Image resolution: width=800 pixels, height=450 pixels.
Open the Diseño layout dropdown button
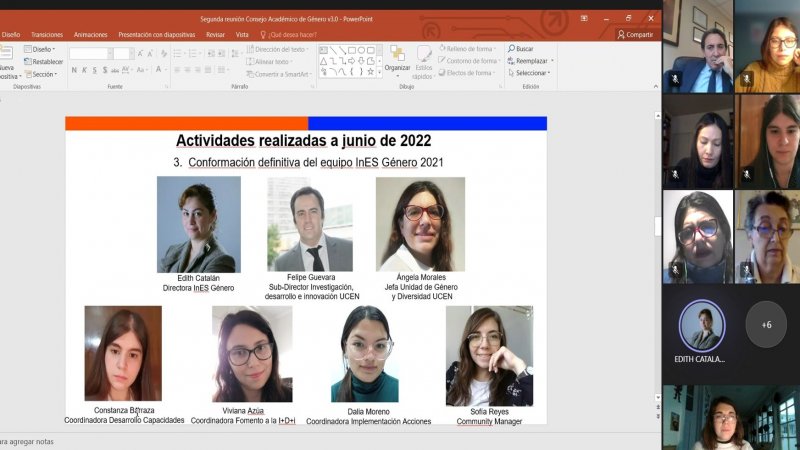click(43, 48)
